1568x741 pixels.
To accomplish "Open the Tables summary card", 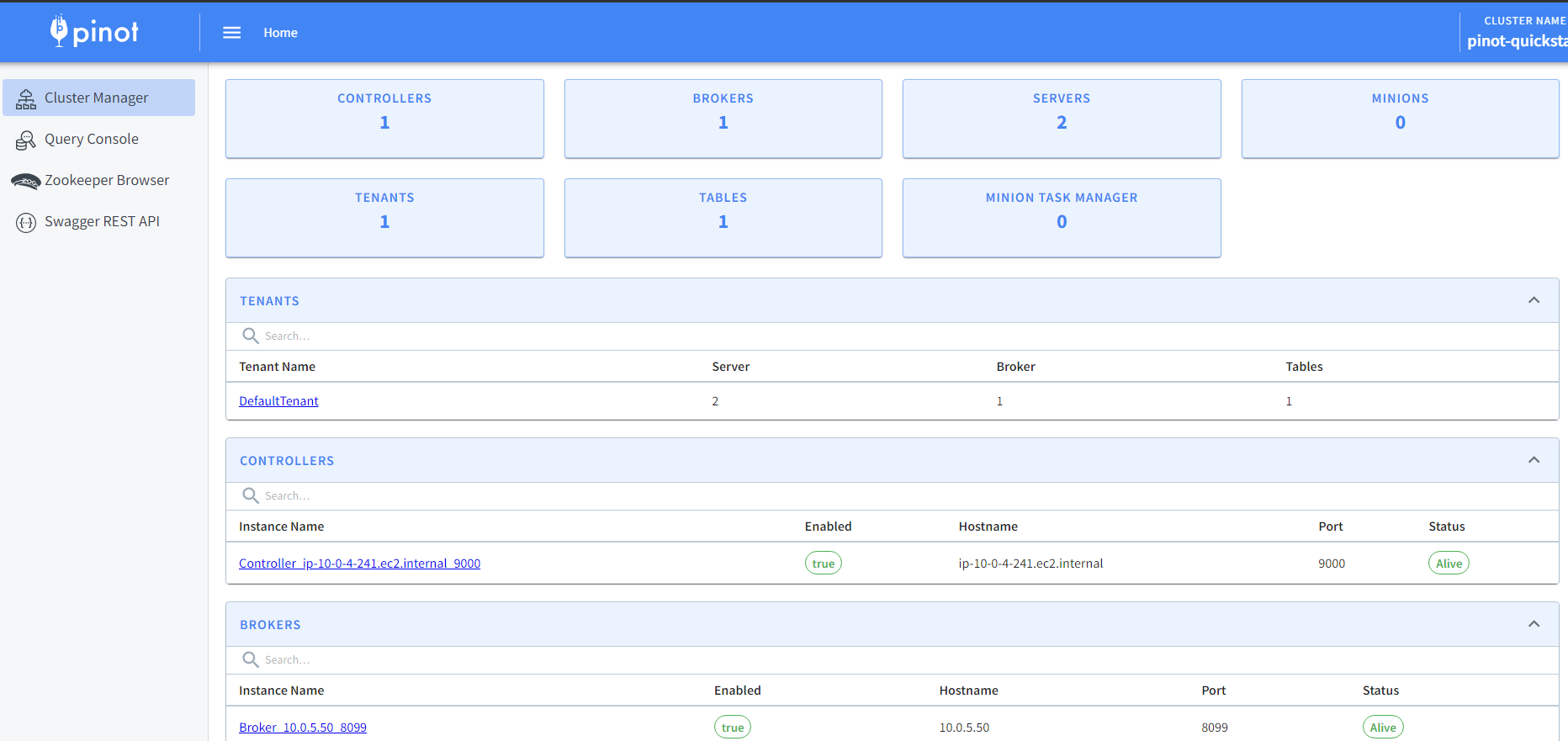I will (x=723, y=218).
